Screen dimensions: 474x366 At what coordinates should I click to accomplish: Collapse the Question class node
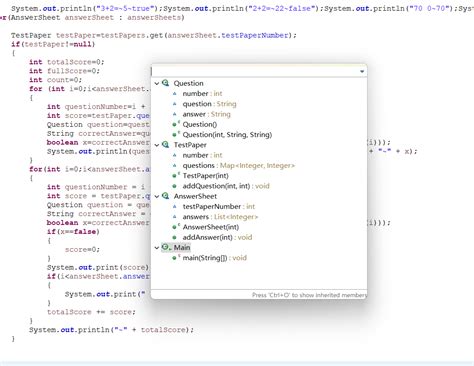coord(157,83)
